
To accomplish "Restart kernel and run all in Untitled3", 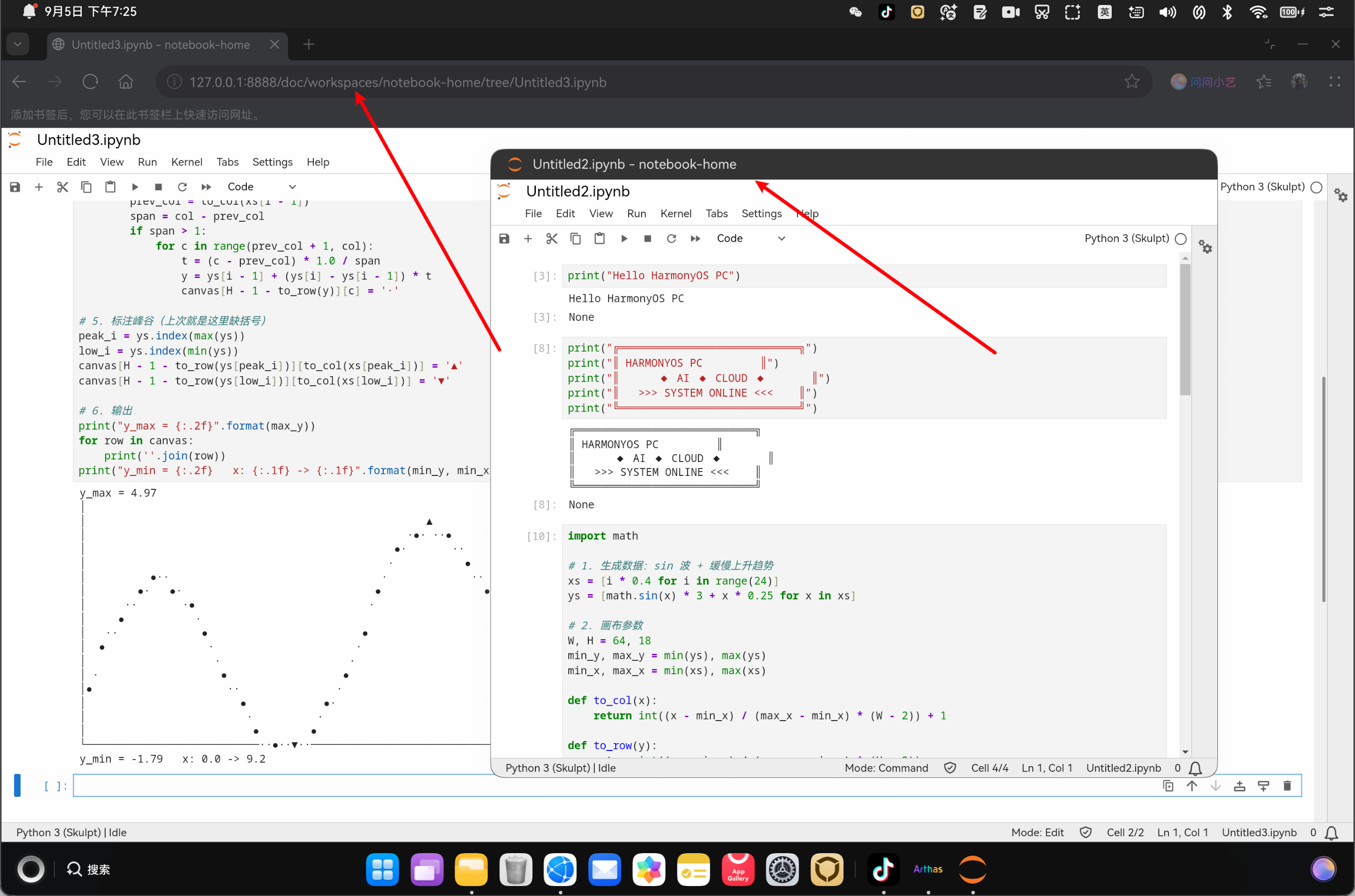I will tap(206, 187).
